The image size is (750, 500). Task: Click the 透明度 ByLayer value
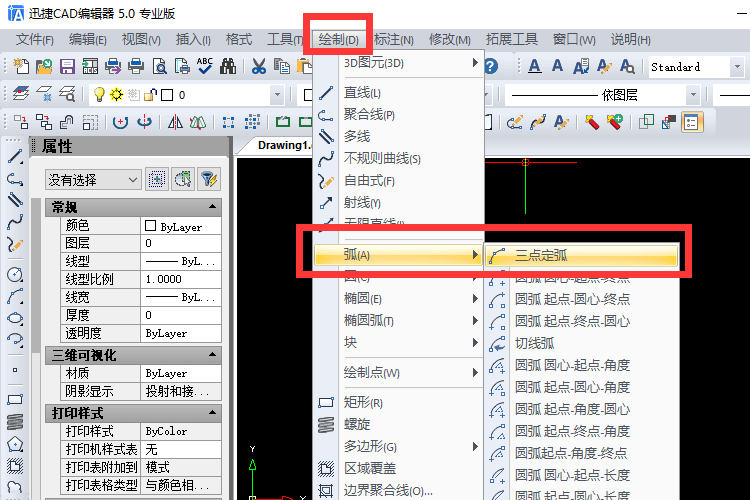click(181, 333)
